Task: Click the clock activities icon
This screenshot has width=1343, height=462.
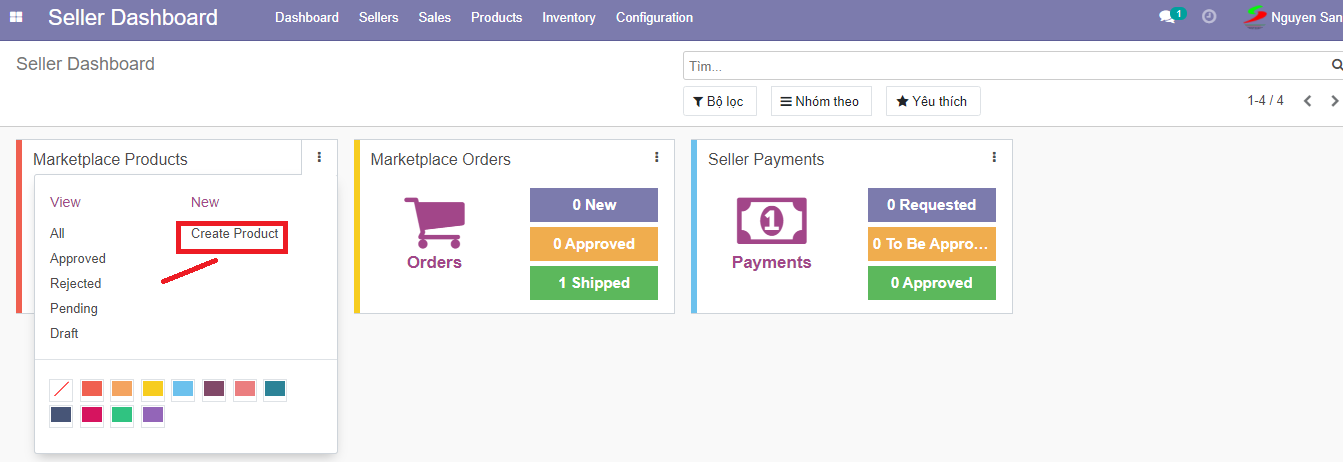Action: click(x=1209, y=17)
